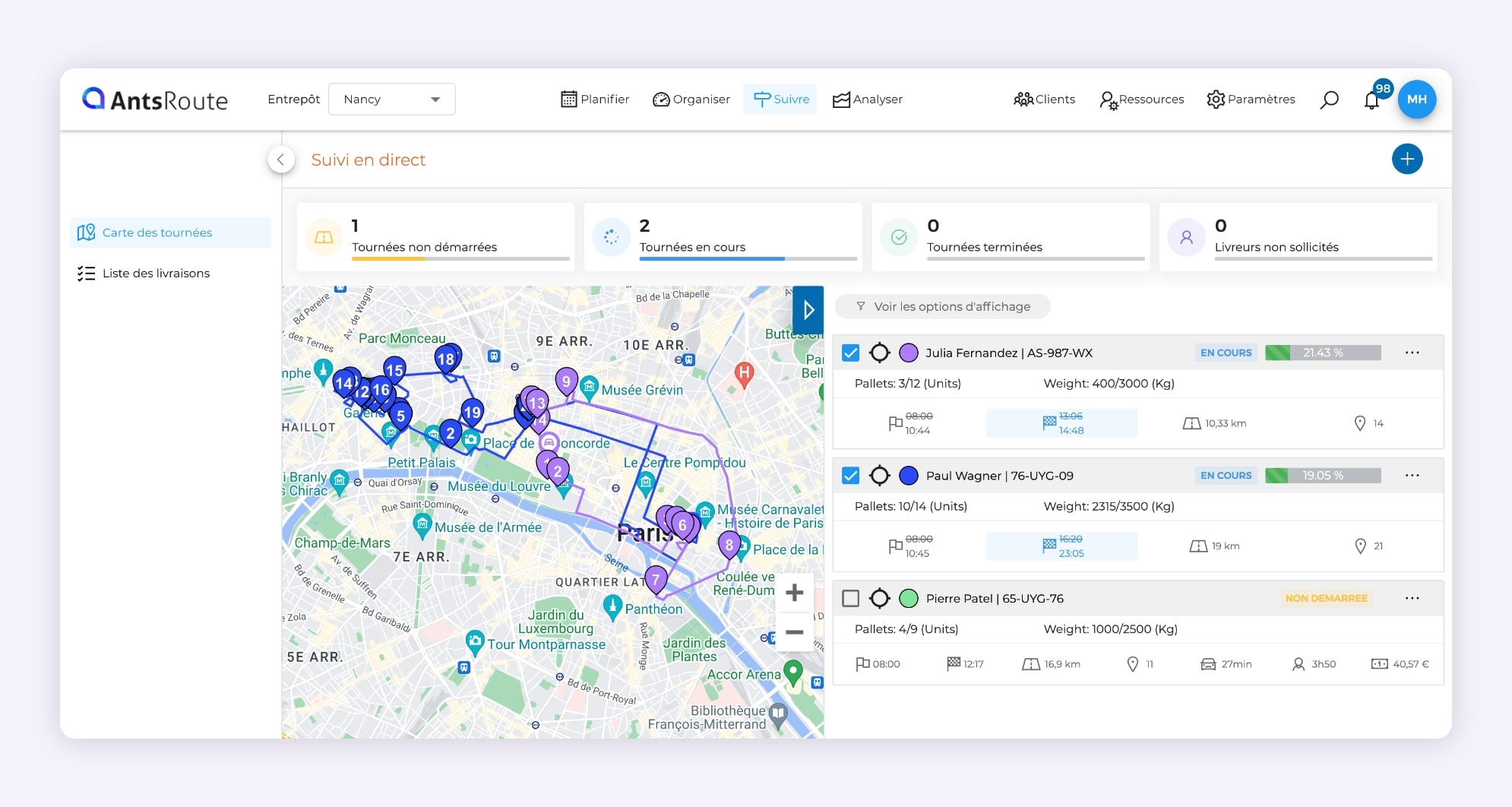This screenshot has width=1512, height=807.
Task: Open the MH user avatar
Action: click(1416, 100)
